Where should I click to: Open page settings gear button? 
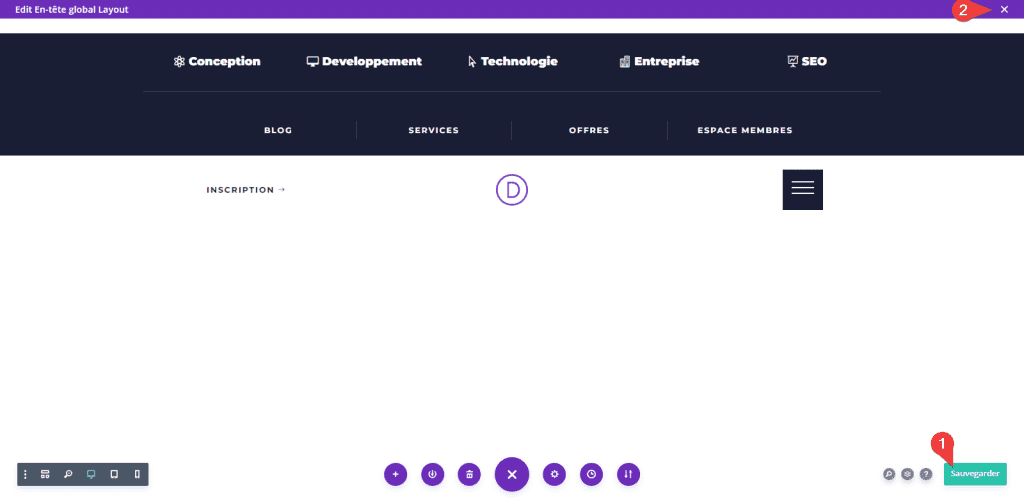coord(554,475)
